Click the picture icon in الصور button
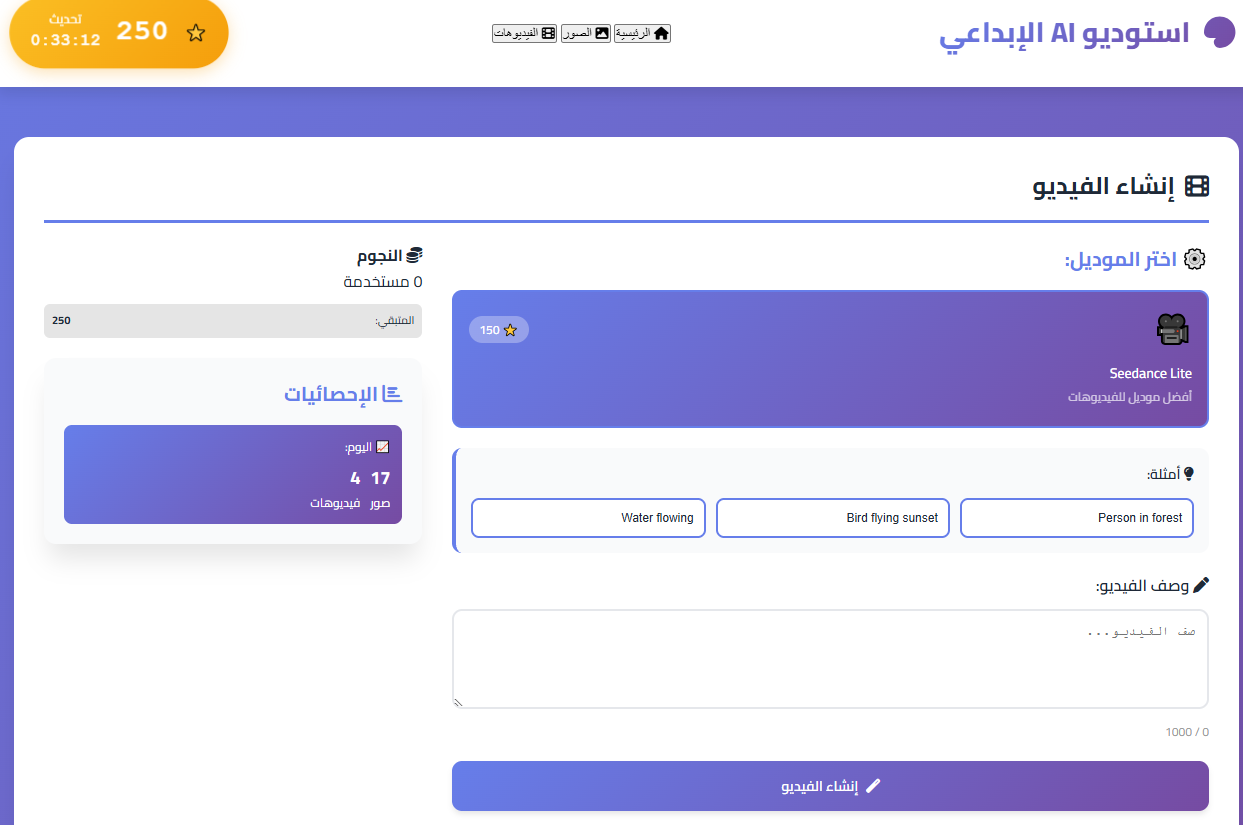This screenshot has height=825, width=1243. click(x=602, y=33)
